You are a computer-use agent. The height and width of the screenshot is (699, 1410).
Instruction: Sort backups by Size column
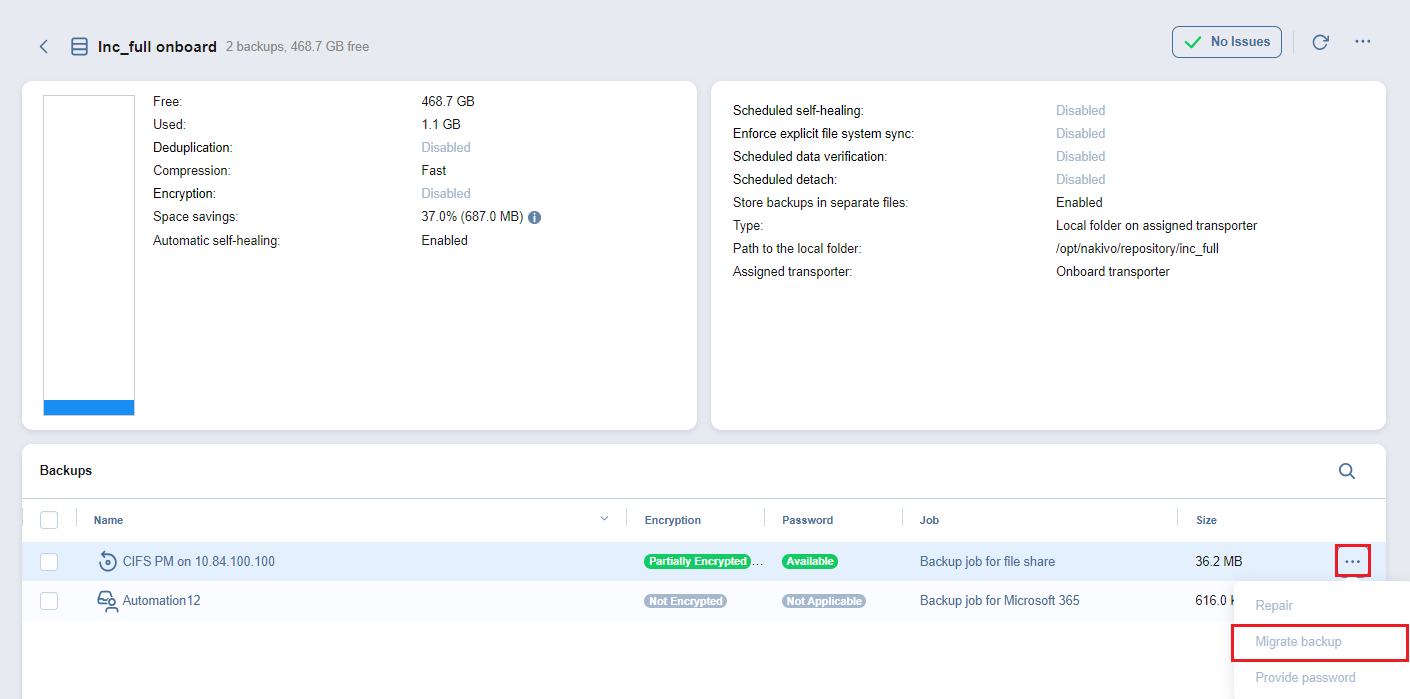(1206, 520)
